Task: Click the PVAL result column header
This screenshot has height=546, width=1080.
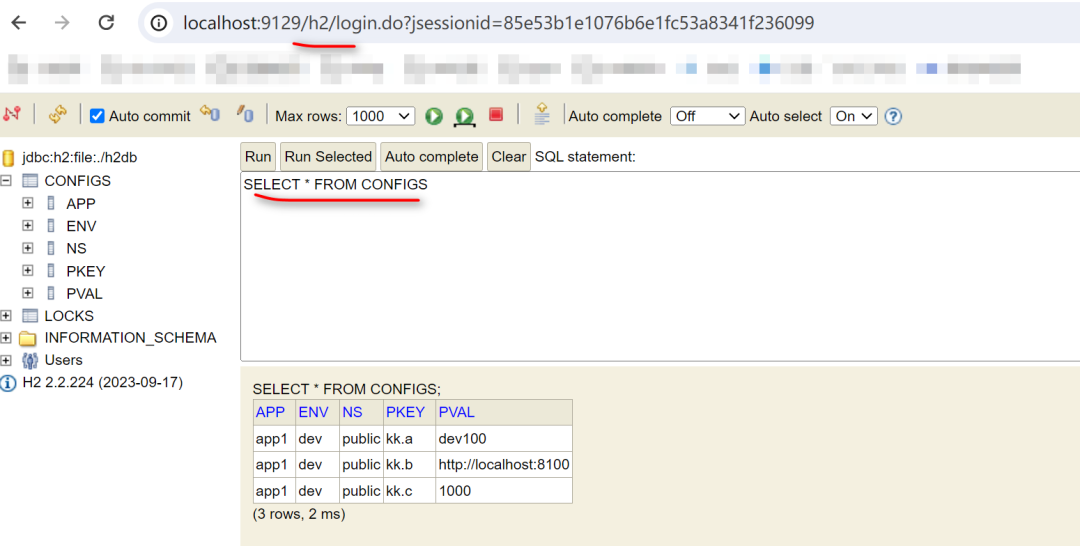Action: [x=456, y=412]
